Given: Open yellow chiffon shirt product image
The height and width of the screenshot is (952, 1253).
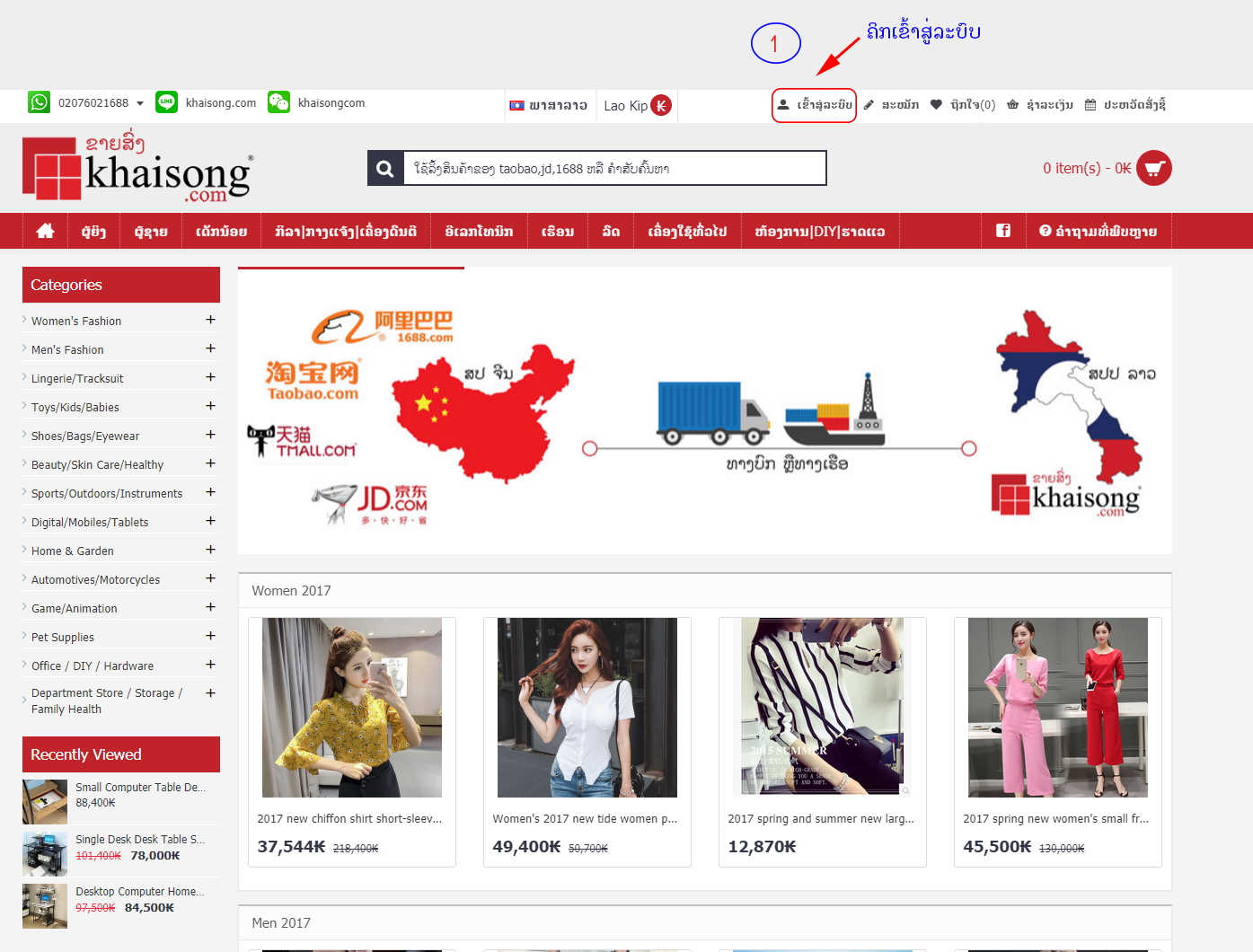Looking at the screenshot, I should [352, 708].
